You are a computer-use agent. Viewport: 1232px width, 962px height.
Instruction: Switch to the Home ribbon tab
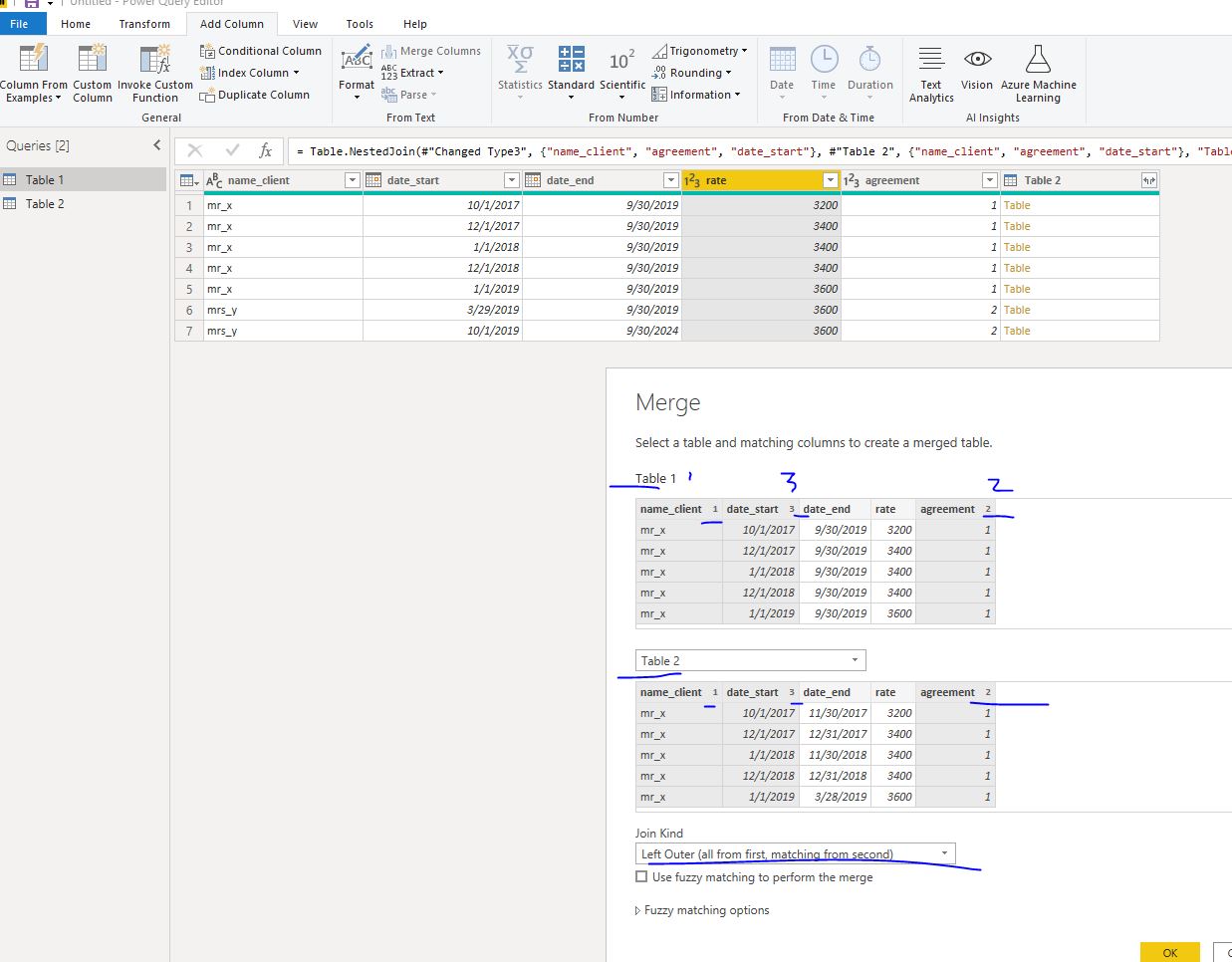point(76,24)
